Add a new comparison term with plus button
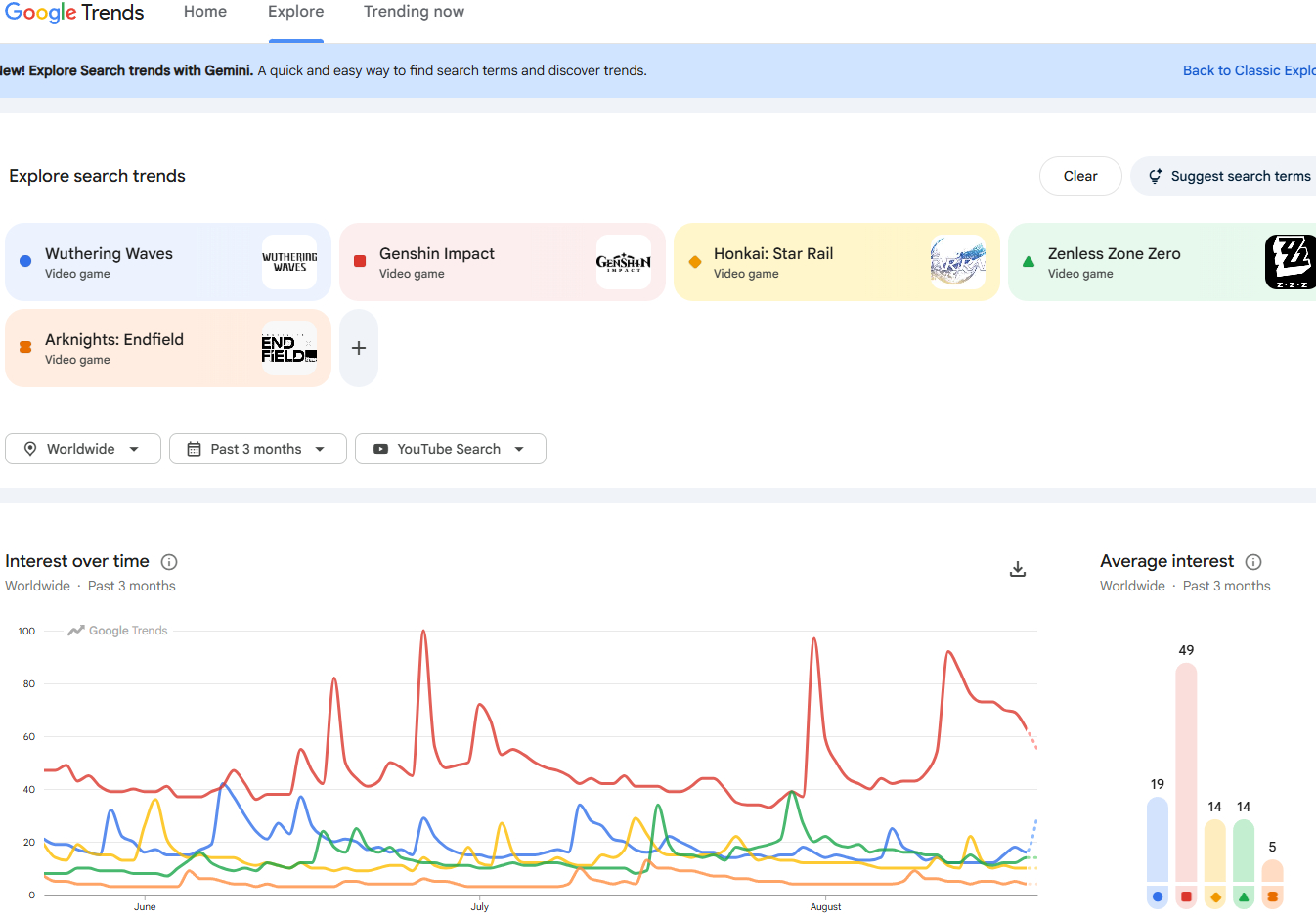 (359, 348)
